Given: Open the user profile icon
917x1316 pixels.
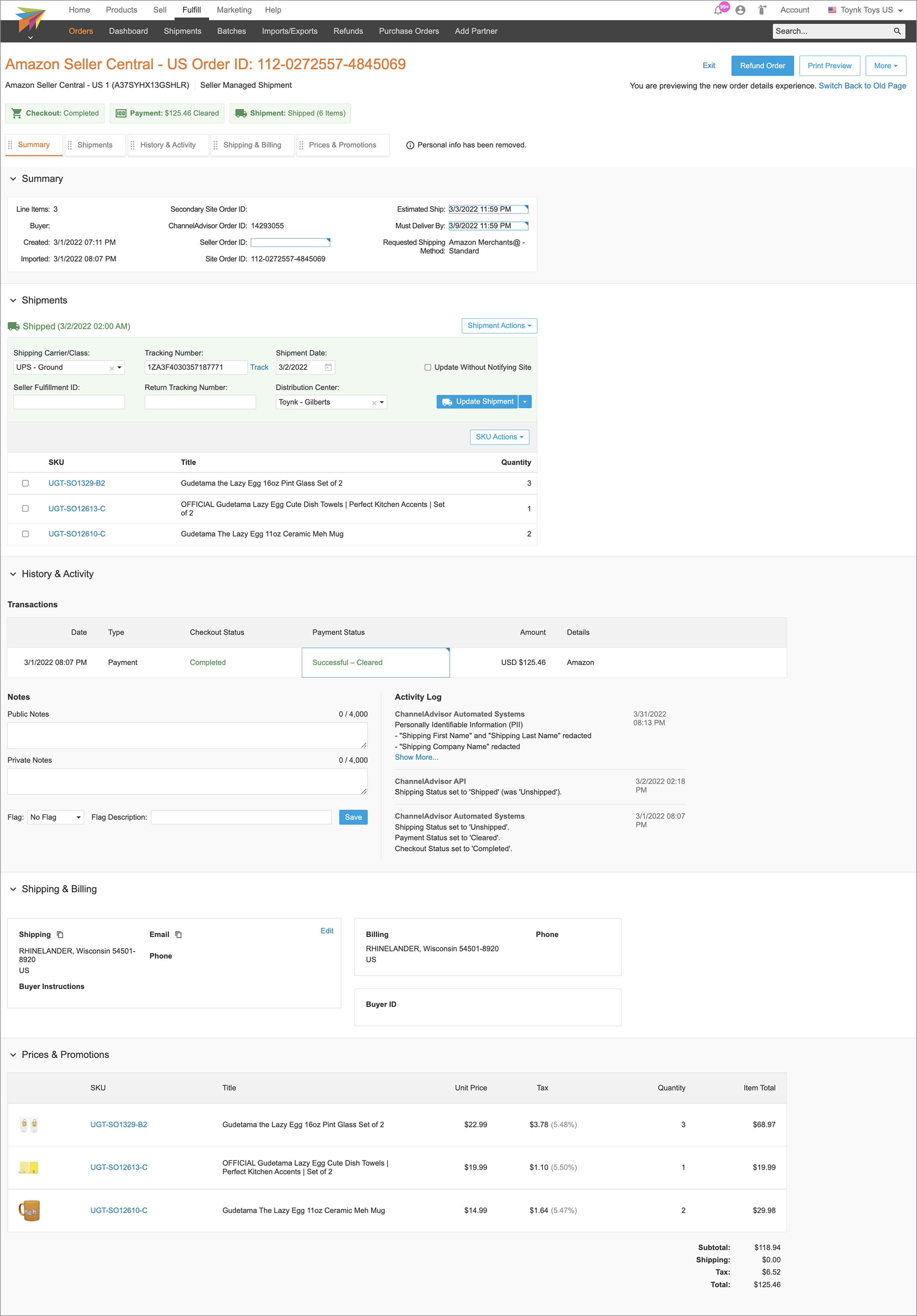Looking at the screenshot, I should point(740,10).
